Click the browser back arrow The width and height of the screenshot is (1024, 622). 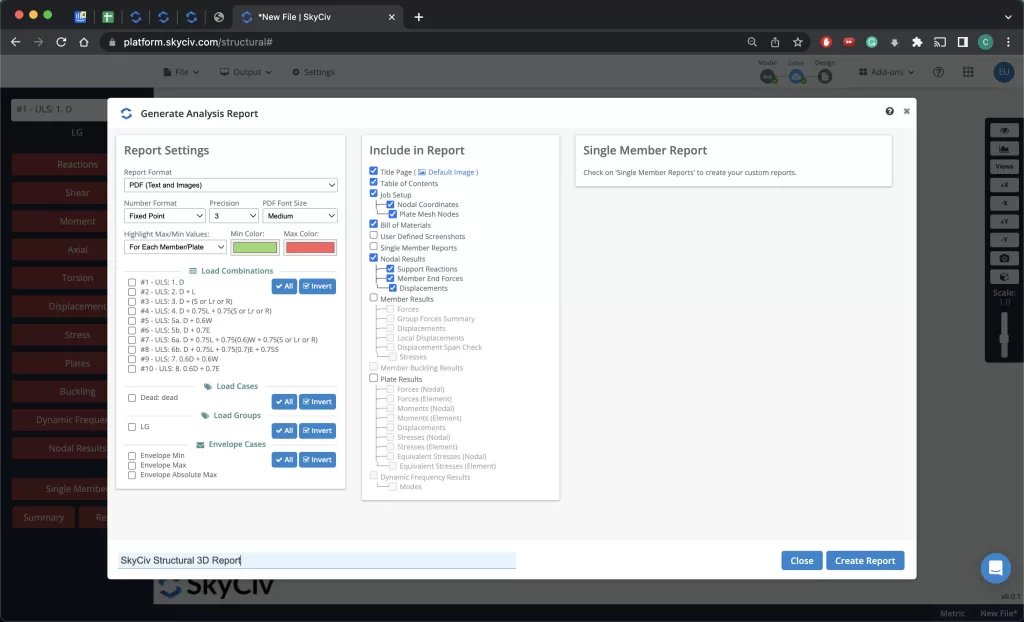[x=16, y=42]
